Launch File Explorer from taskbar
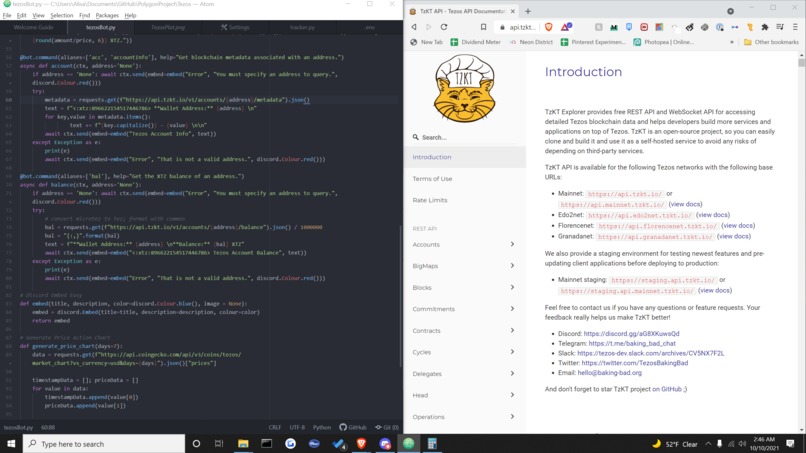Viewport: 806px width, 453px height. pos(243,443)
